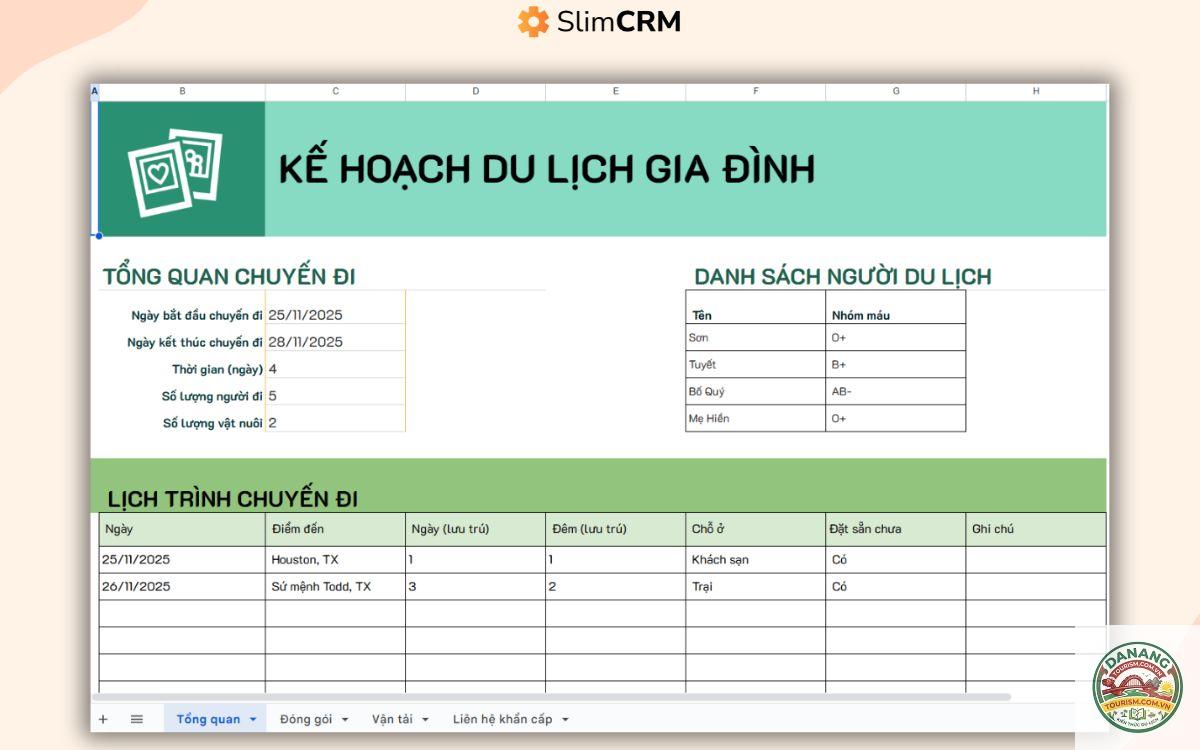Select blood type AB- cell
This screenshot has width=1200, height=750.
pyautogui.click(x=895, y=392)
